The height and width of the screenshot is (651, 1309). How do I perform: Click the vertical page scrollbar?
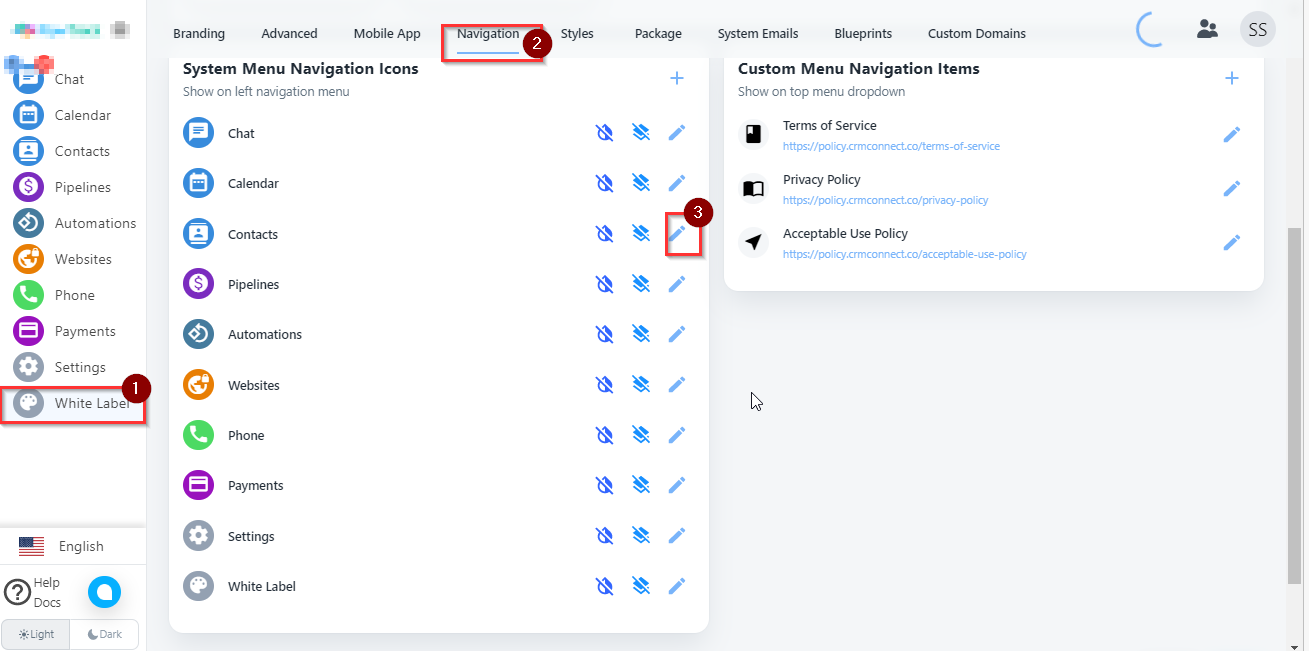(x=1295, y=400)
